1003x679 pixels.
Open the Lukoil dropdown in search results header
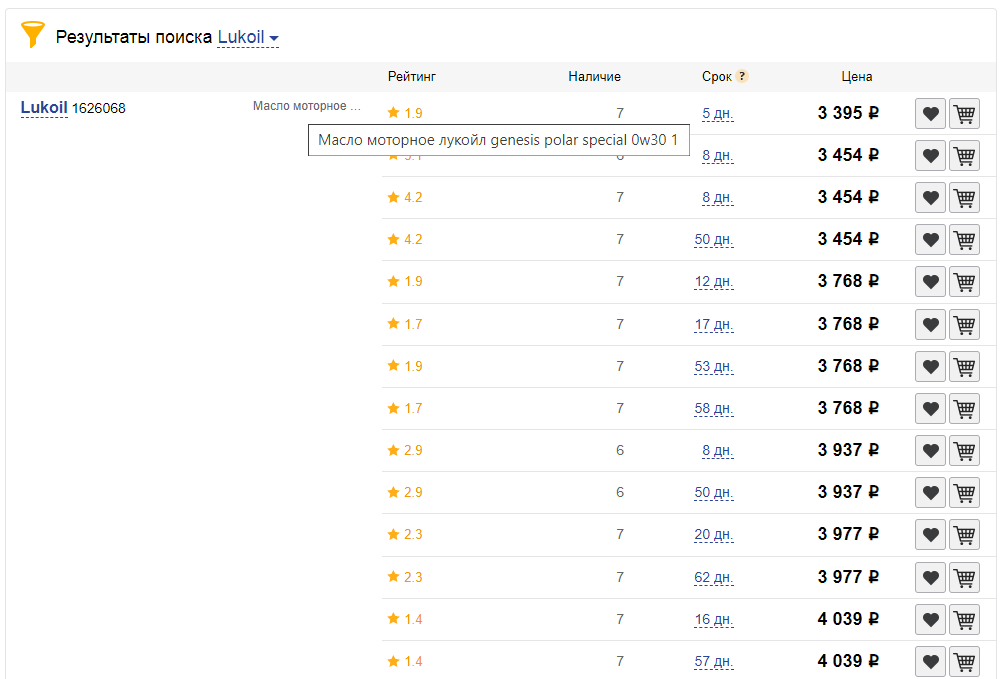248,37
